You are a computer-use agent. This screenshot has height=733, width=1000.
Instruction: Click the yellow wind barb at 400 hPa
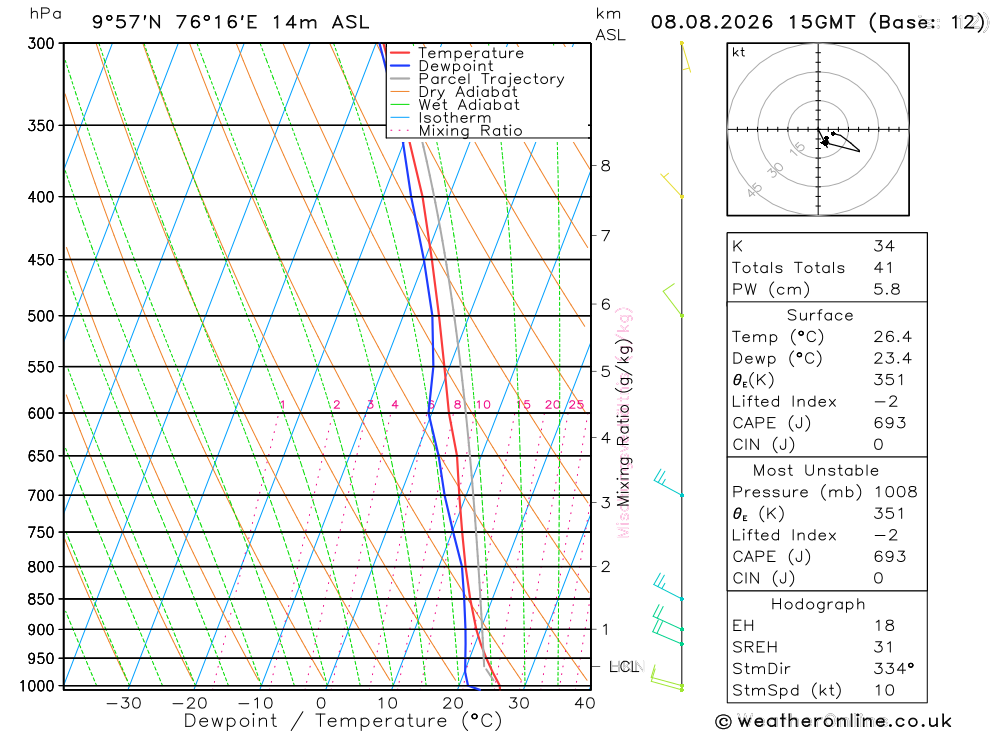point(672,185)
